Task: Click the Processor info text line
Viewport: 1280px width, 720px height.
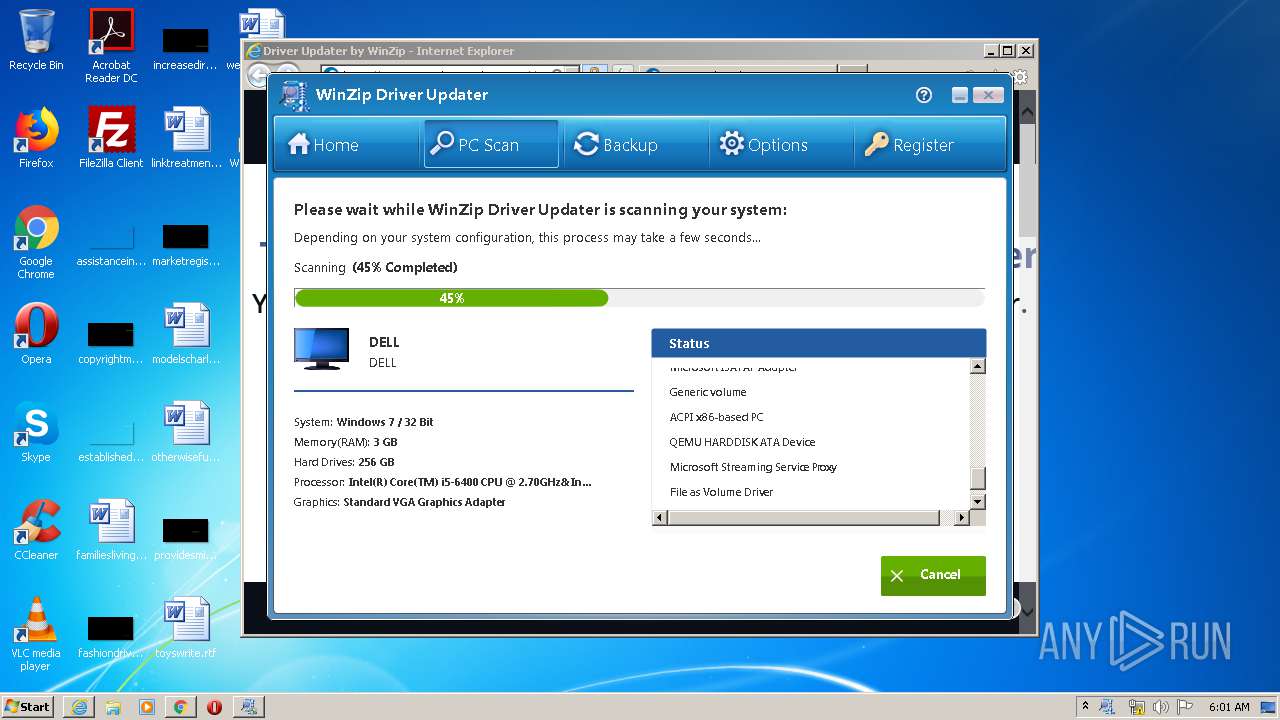Action: tap(442, 482)
